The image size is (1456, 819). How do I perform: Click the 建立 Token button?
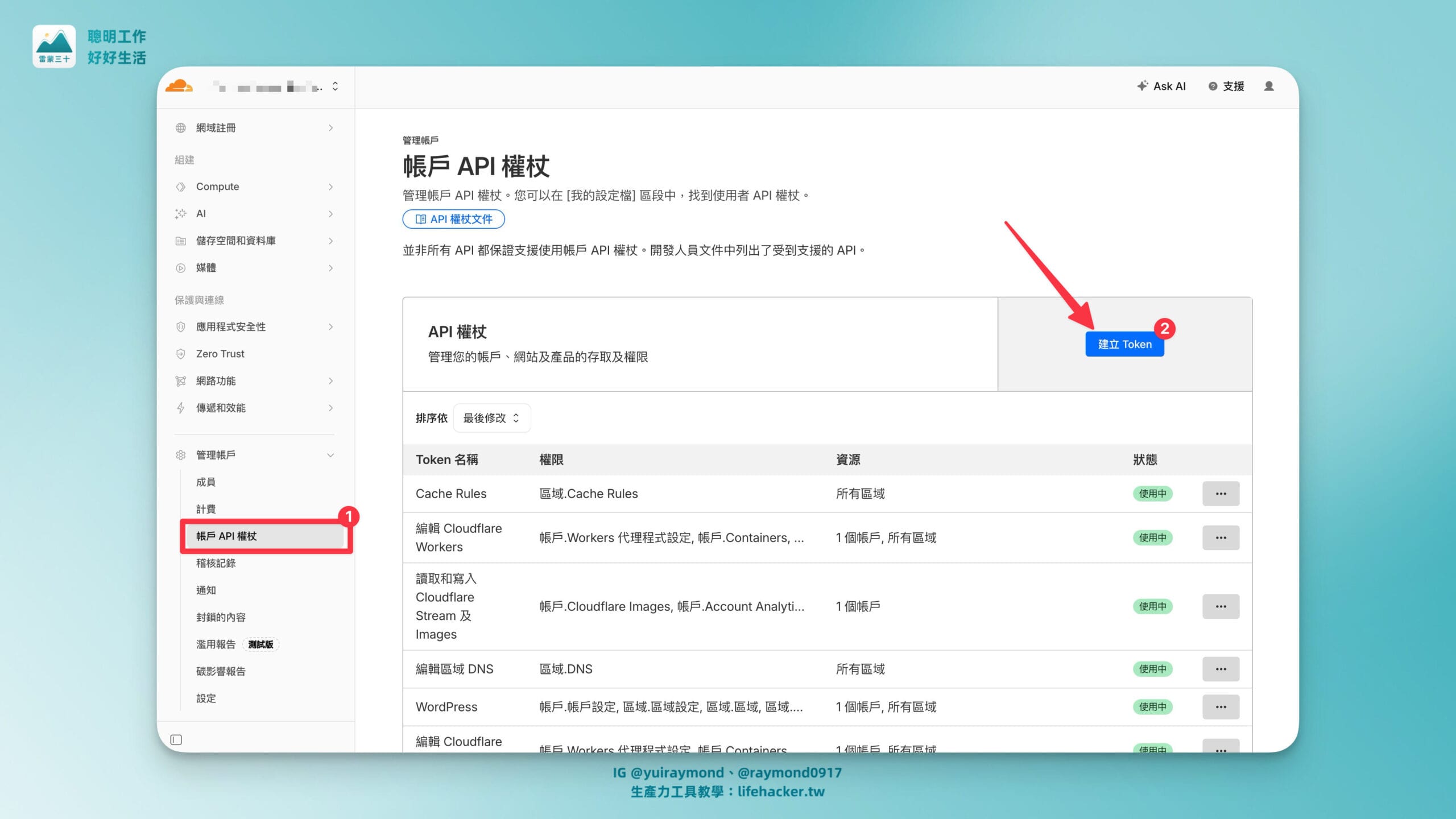tap(1124, 344)
